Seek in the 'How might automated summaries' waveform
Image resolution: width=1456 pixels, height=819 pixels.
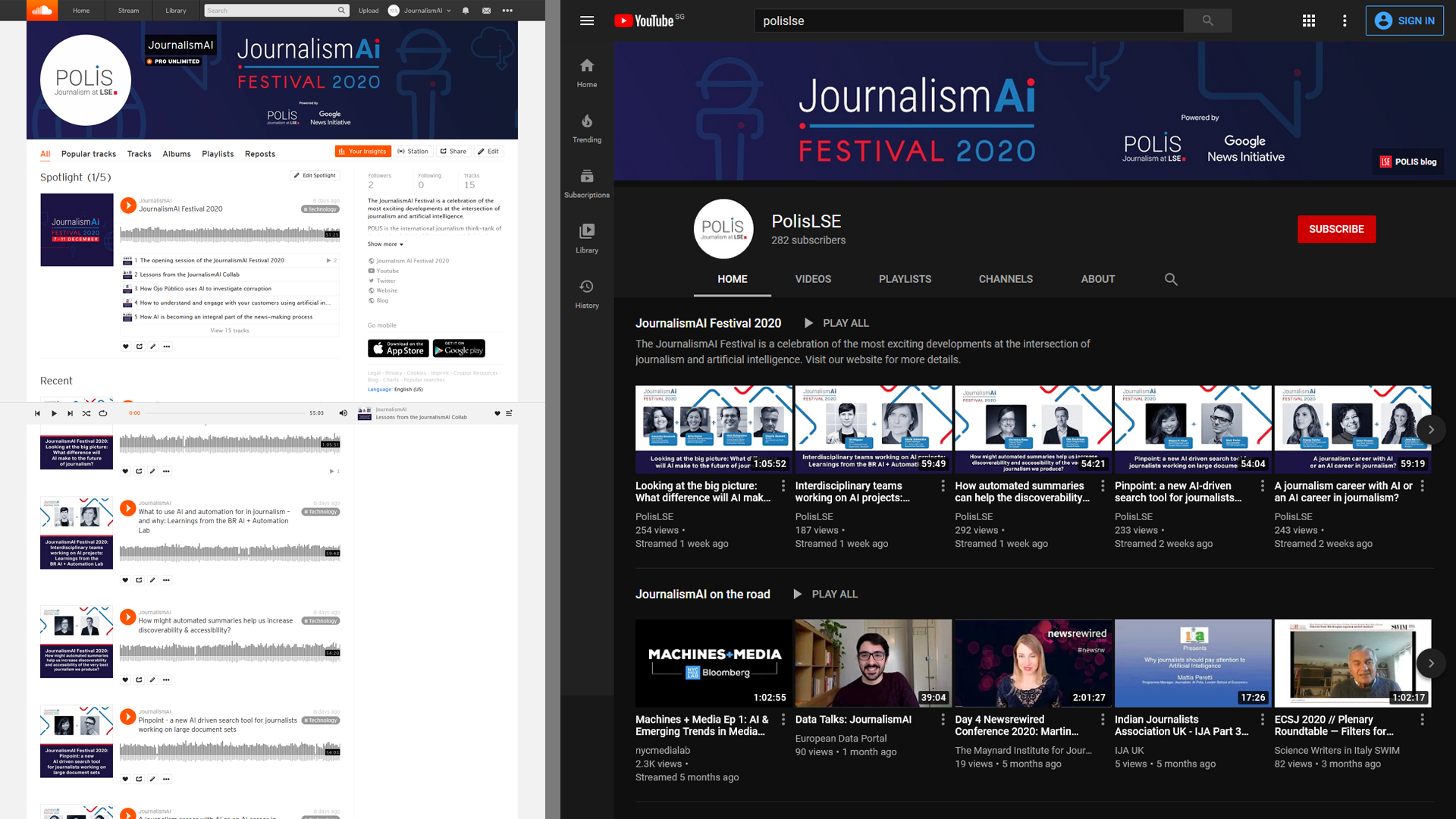click(x=230, y=651)
